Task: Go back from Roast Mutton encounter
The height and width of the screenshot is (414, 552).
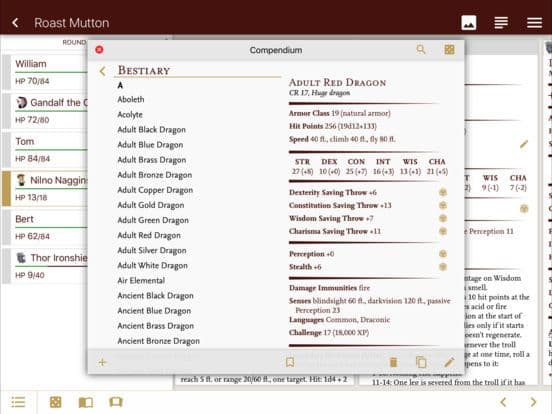Action: pos(15,23)
